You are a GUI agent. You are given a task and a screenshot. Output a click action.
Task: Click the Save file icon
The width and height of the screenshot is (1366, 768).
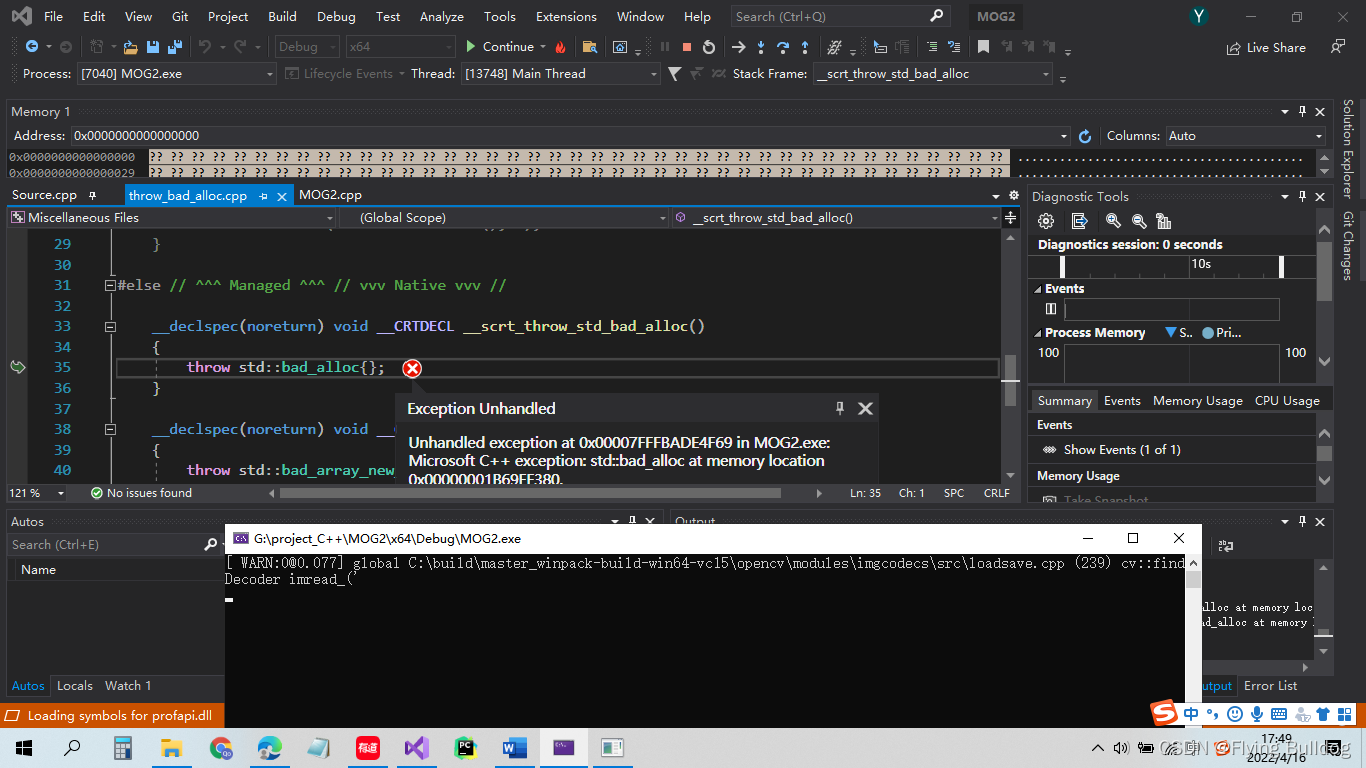click(153, 47)
